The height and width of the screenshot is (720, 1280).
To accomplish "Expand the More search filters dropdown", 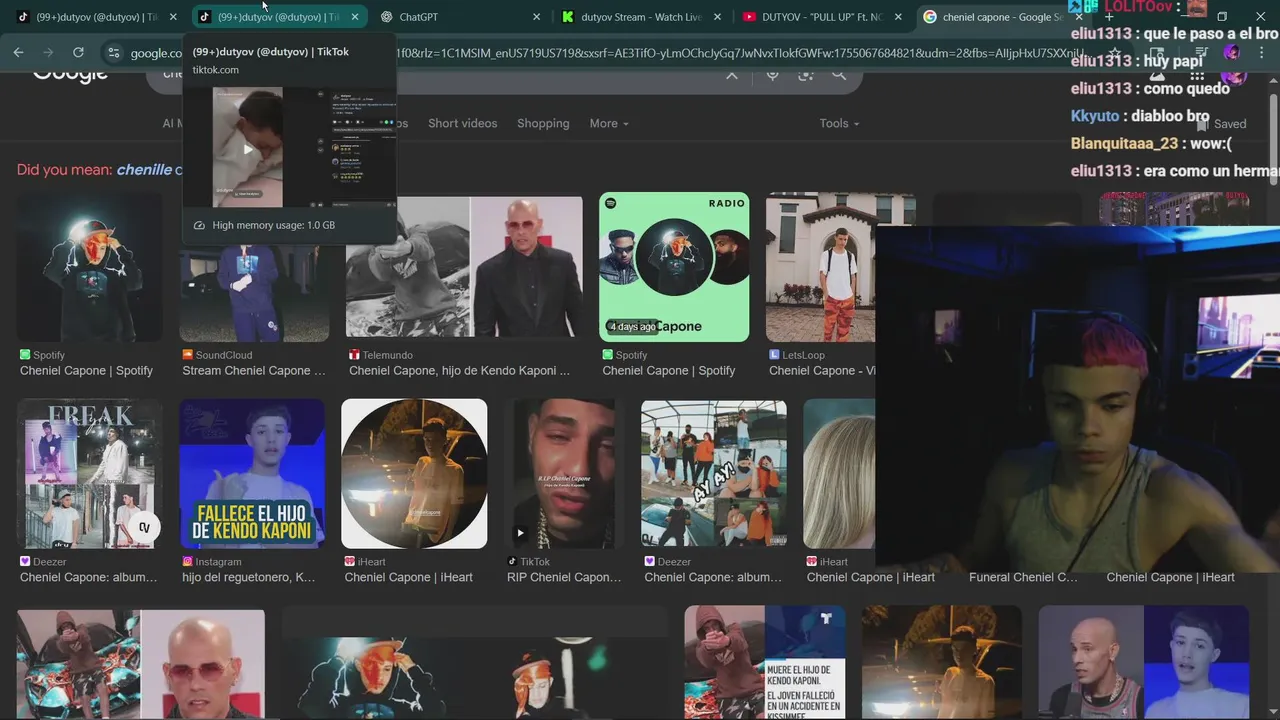I will click(x=609, y=123).
